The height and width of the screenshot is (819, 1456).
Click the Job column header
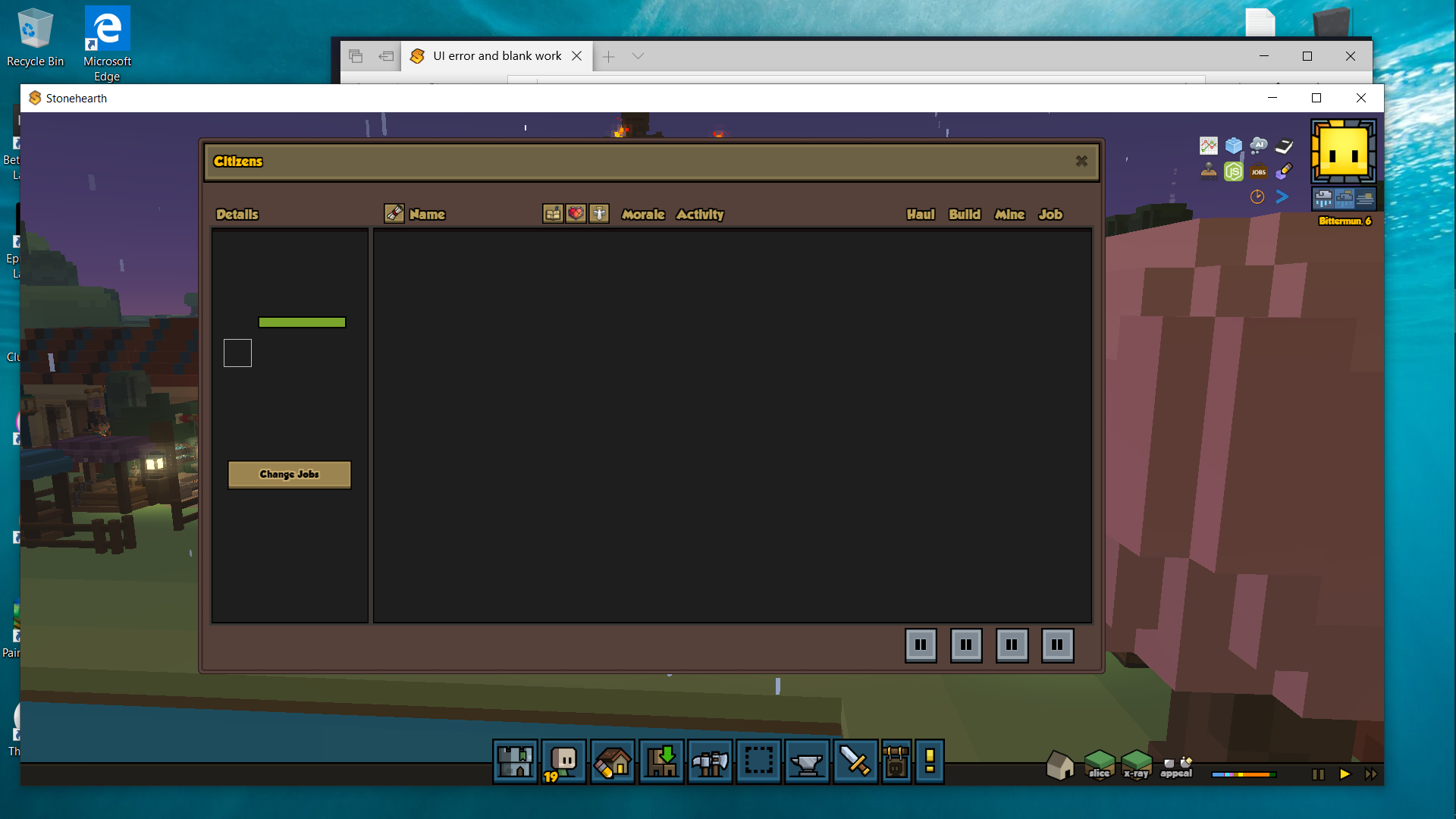click(1050, 215)
